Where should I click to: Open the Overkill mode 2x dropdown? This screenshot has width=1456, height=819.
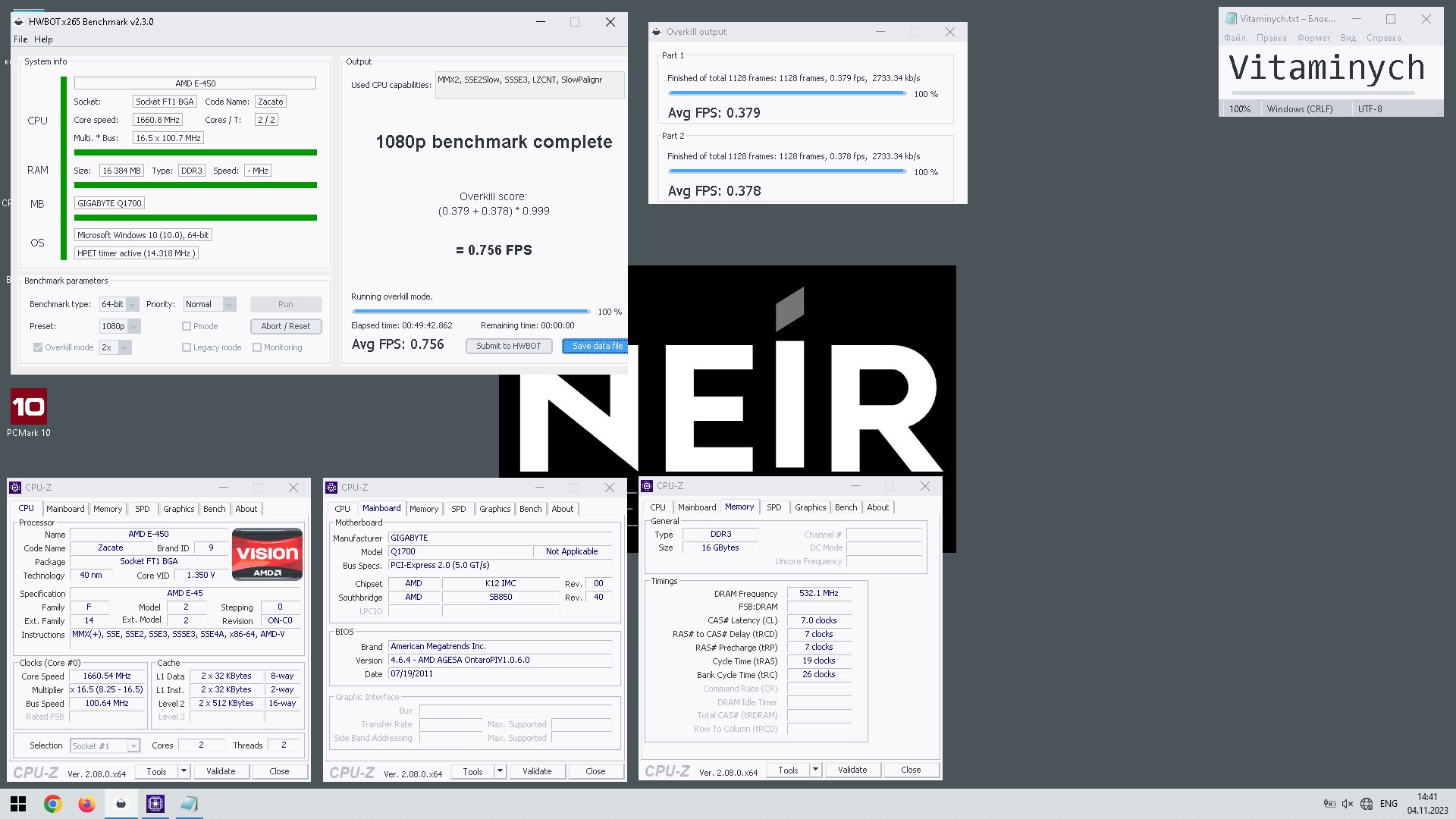pyautogui.click(x=115, y=347)
